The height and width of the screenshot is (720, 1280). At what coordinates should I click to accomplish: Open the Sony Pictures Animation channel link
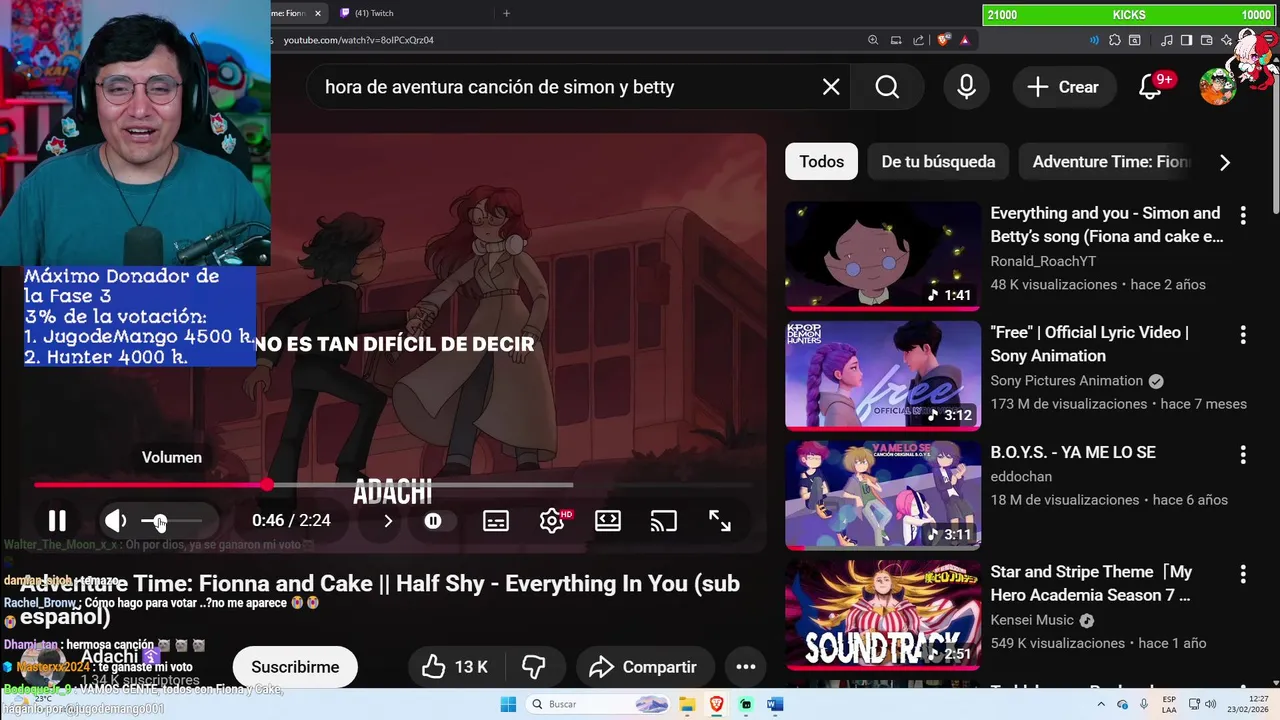pyautogui.click(x=1066, y=381)
